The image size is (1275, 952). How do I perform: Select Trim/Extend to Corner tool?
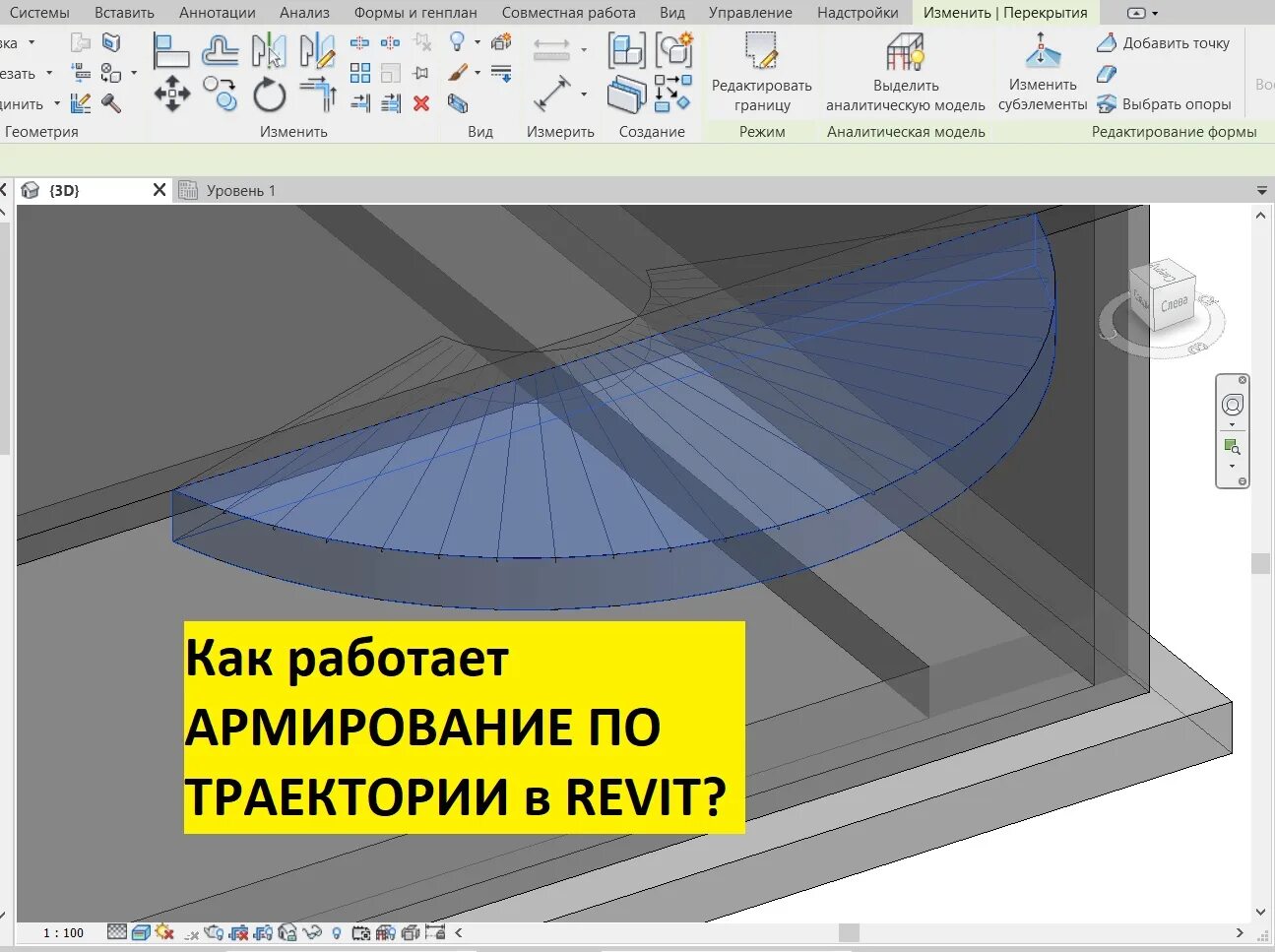tap(318, 95)
